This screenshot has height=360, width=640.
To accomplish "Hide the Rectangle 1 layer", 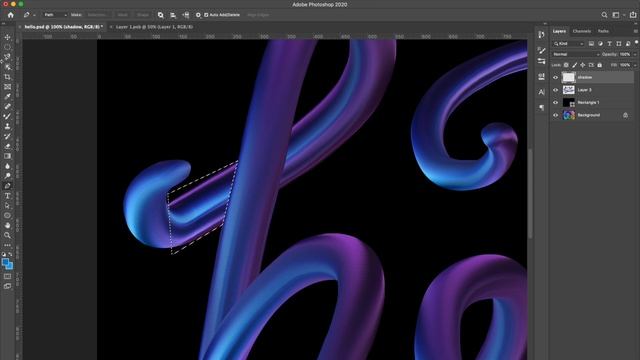I will [555, 103].
